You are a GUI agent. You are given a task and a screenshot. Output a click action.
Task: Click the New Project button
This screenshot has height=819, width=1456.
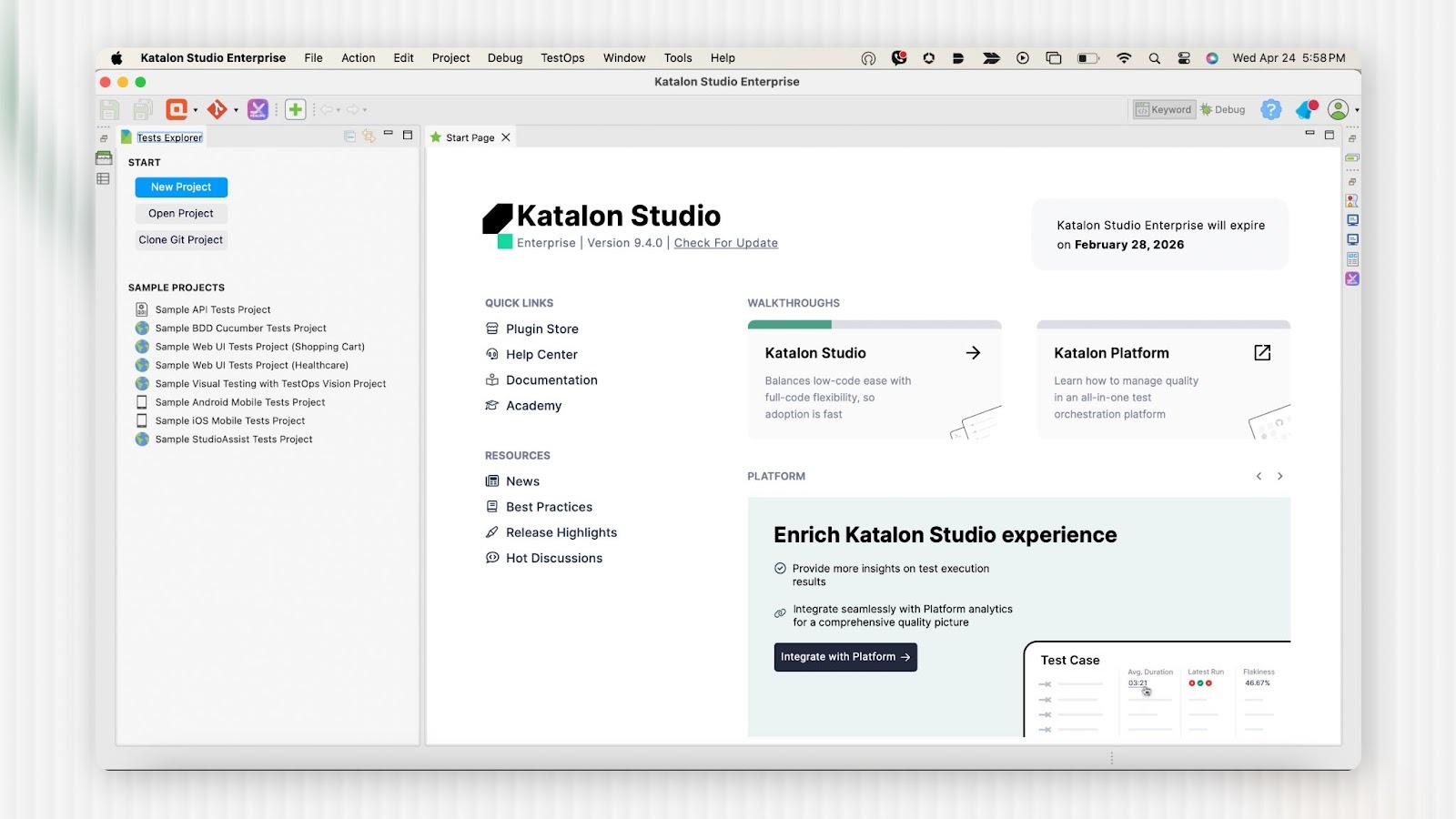click(181, 187)
